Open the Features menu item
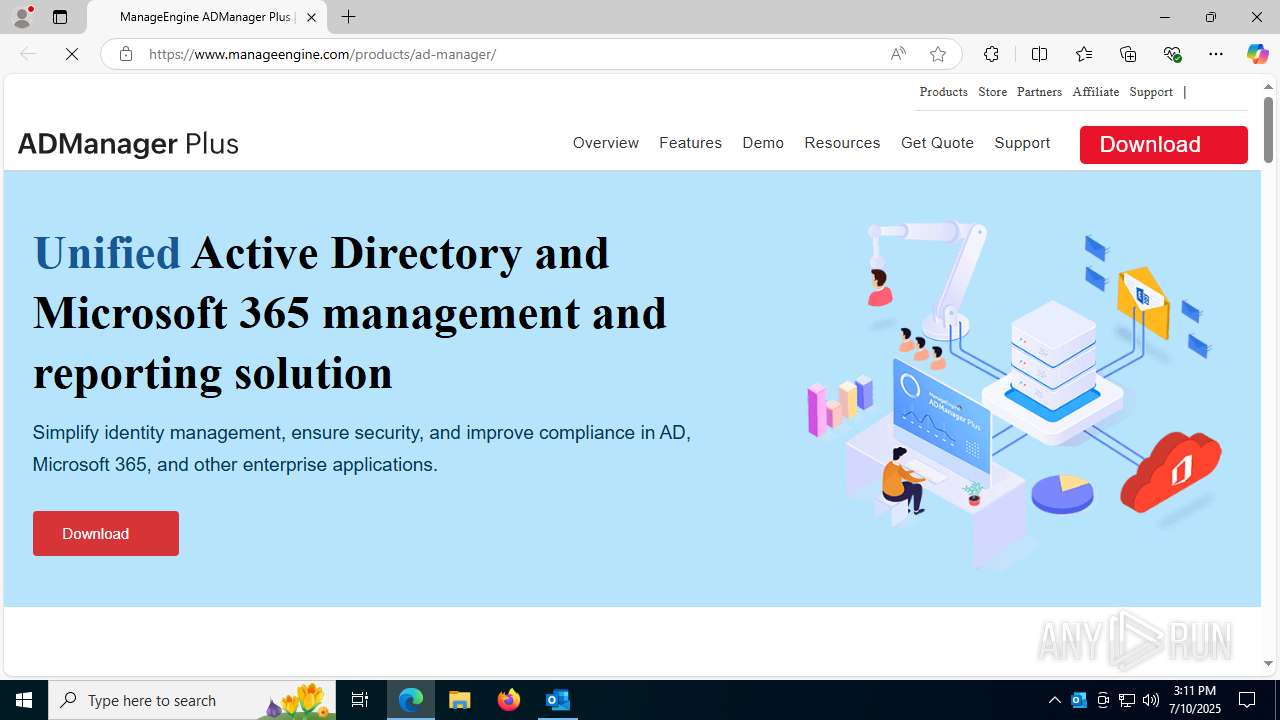Viewport: 1280px width, 720px height. [690, 143]
